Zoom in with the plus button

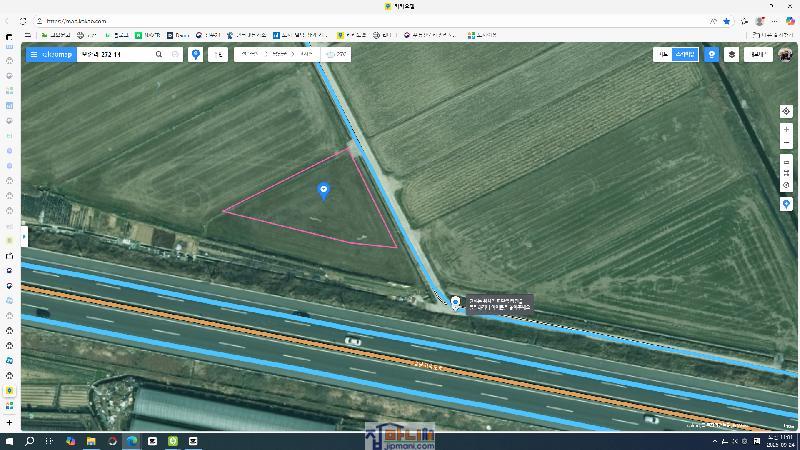786,129
